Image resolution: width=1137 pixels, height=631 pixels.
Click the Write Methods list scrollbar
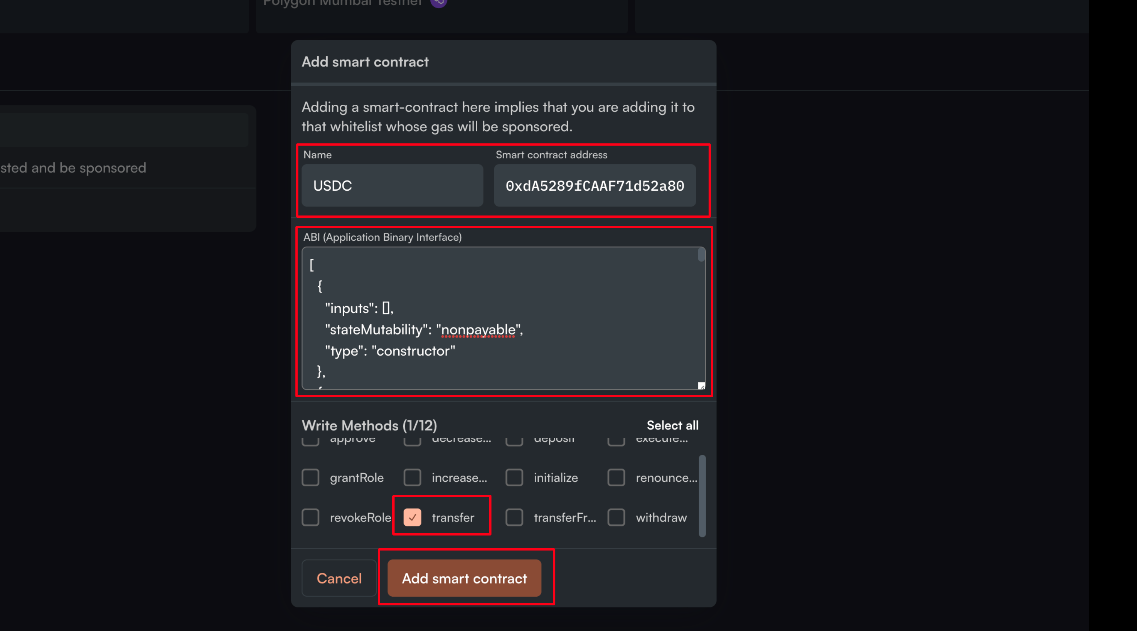tap(701, 495)
